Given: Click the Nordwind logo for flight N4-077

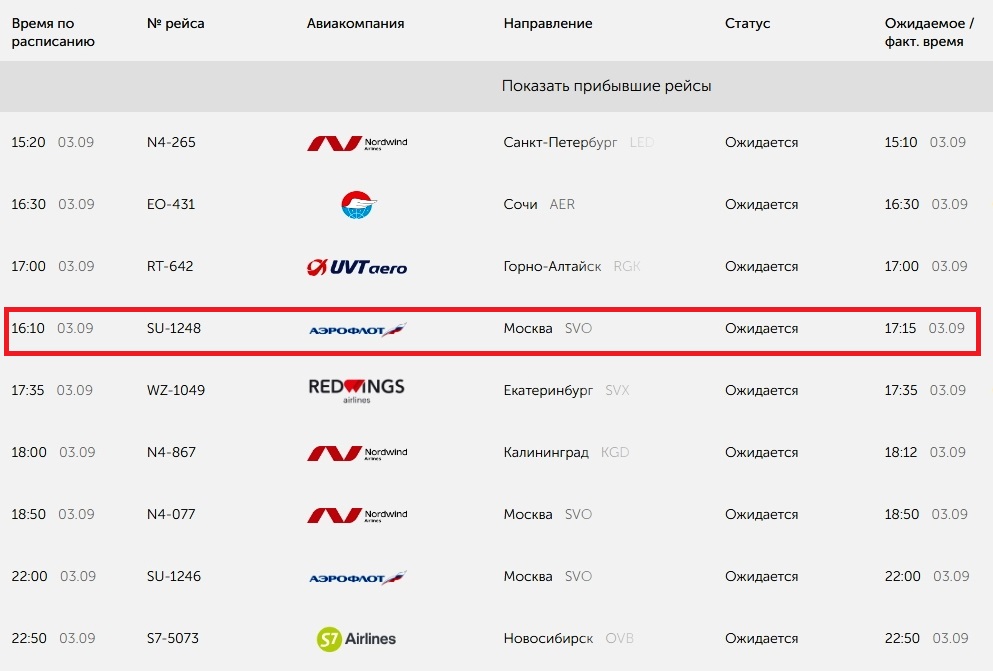Looking at the screenshot, I should point(357,515).
